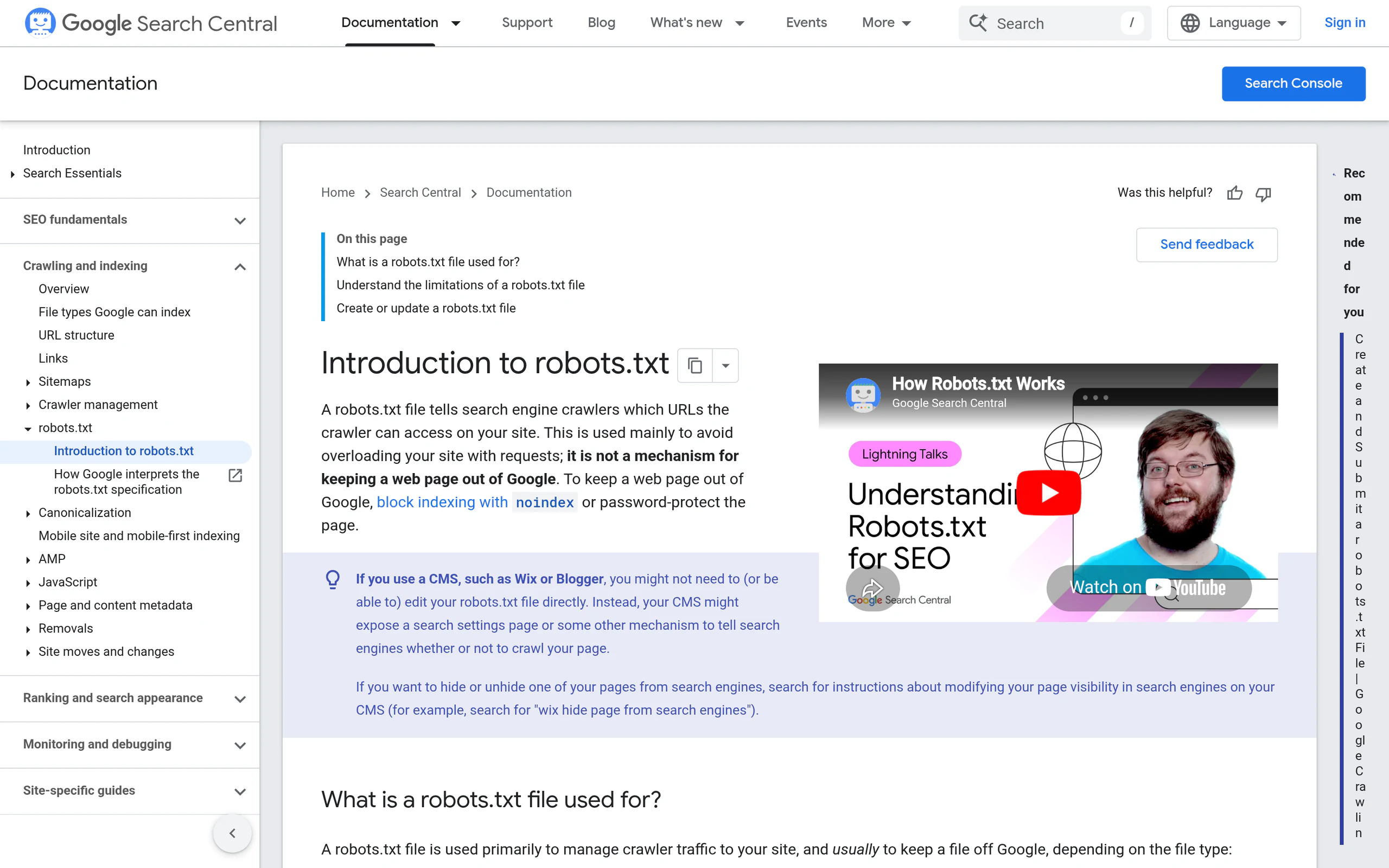Click How Robots.txt Works video title
1389x868 pixels.
978,384
